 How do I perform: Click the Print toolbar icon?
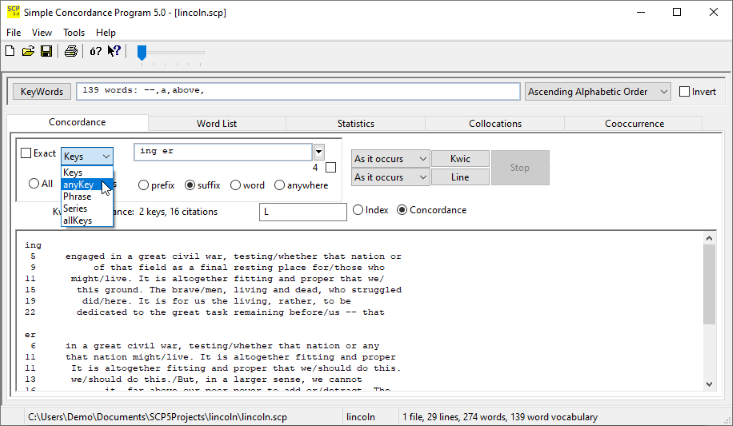pos(71,52)
